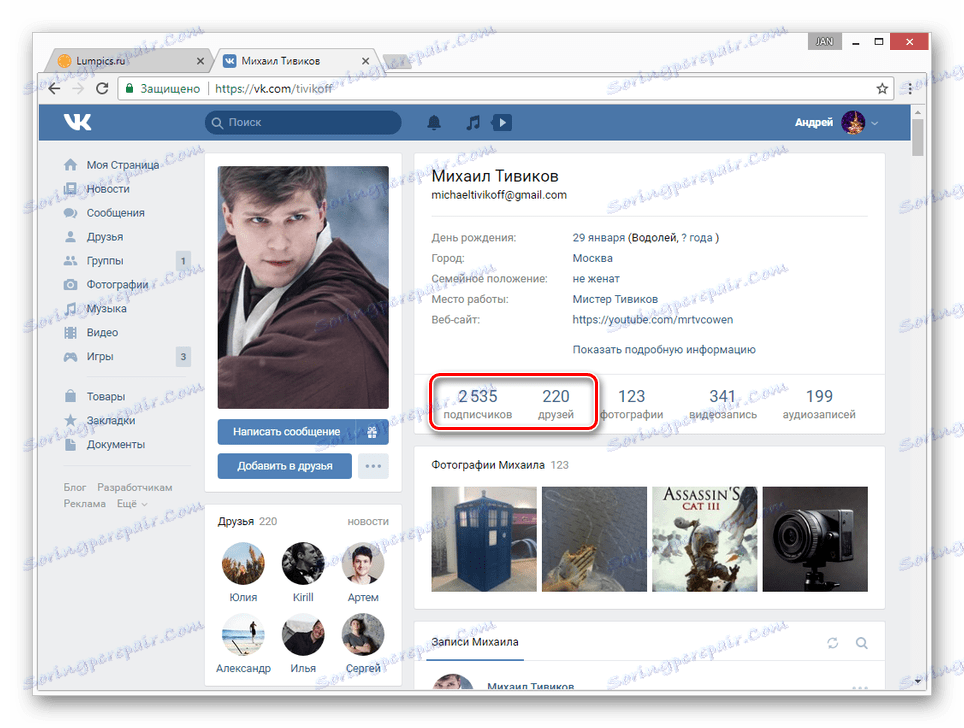The height and width of the screenshot is (728, 964).
Task: Click Показать подробную информацию
Action: click(x=664, y=349)
